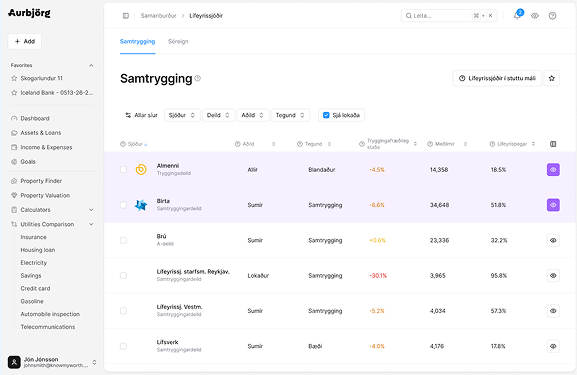Toggle Sjá lokaða checkbox
The image size is (577, 375).
tap(326, 115)
